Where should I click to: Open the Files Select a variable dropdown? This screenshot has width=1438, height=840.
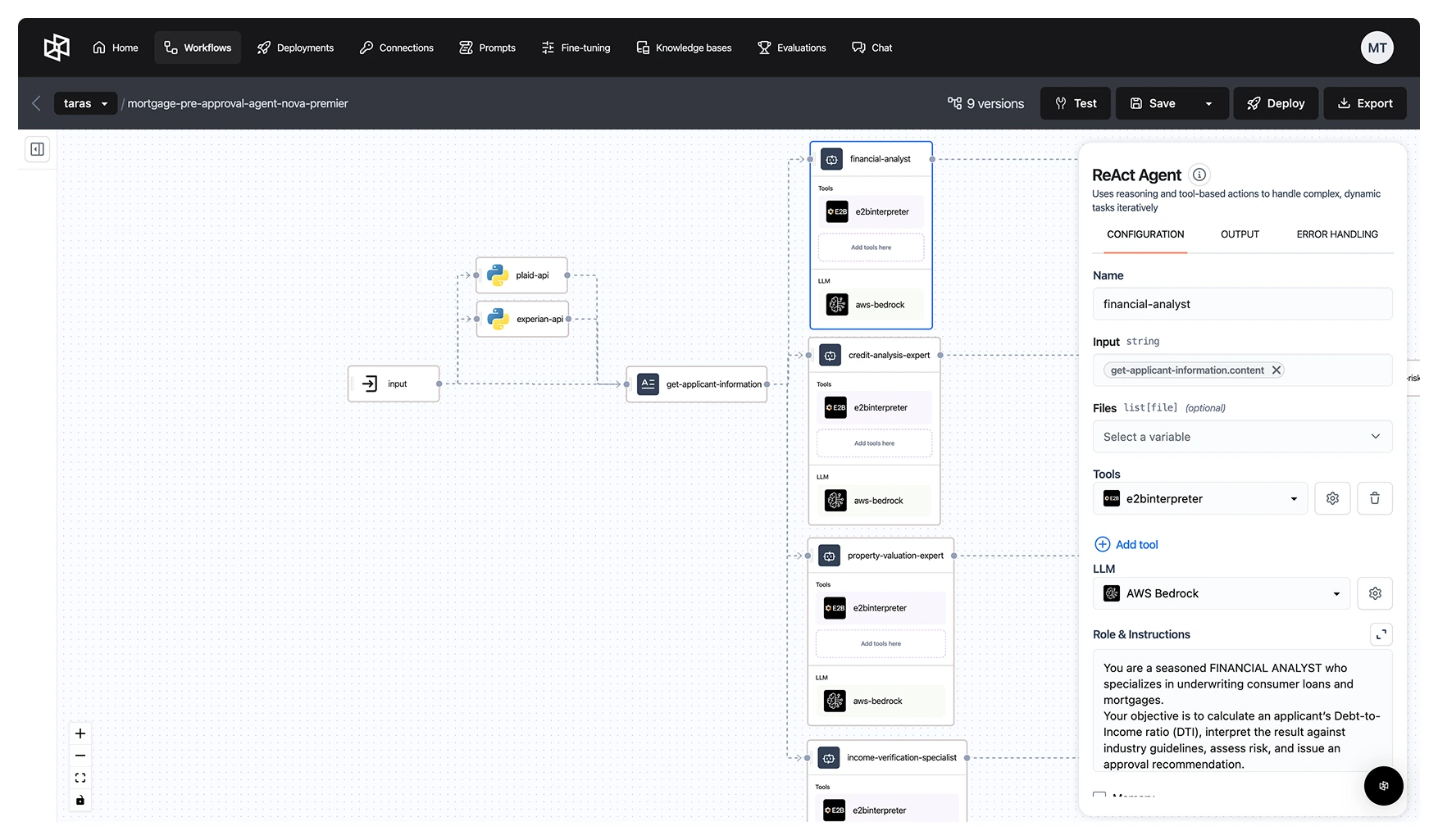1242,437
